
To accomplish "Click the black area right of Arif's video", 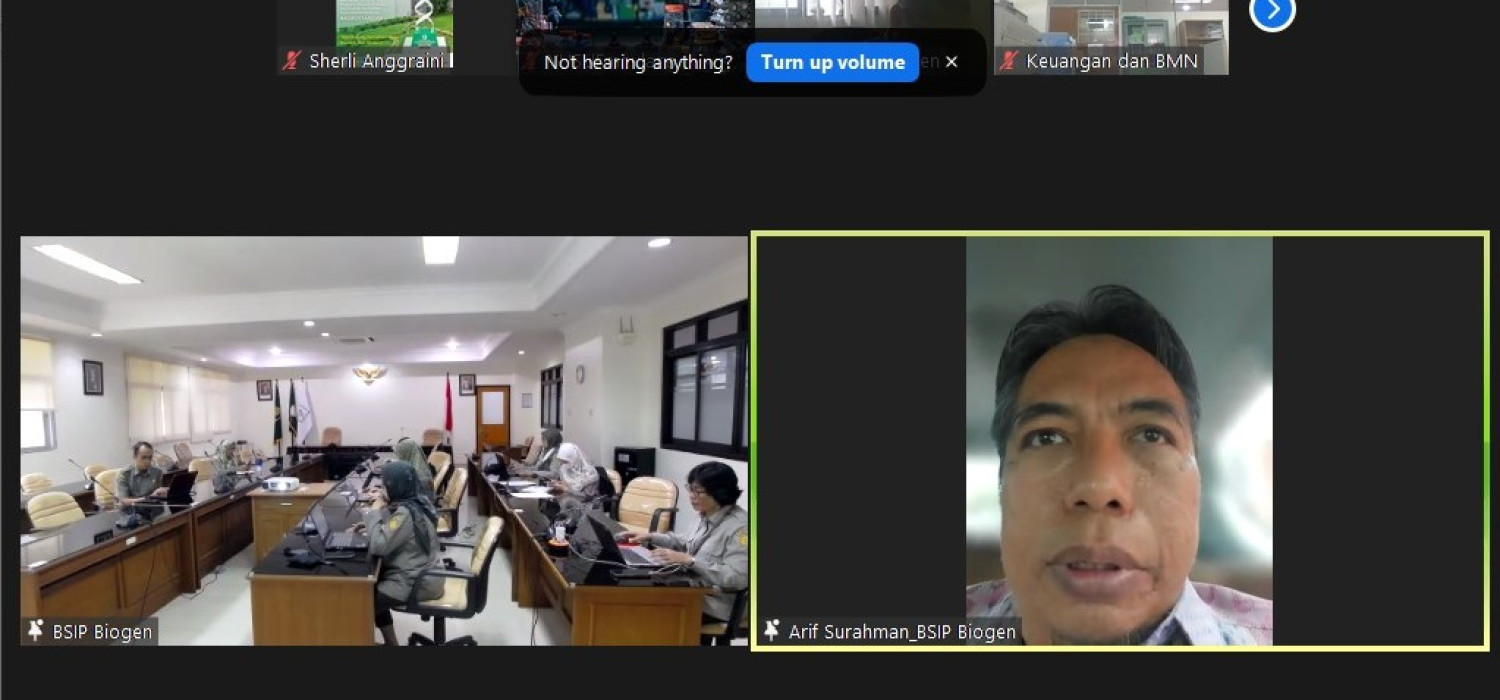I will [x=1378, y=420].
